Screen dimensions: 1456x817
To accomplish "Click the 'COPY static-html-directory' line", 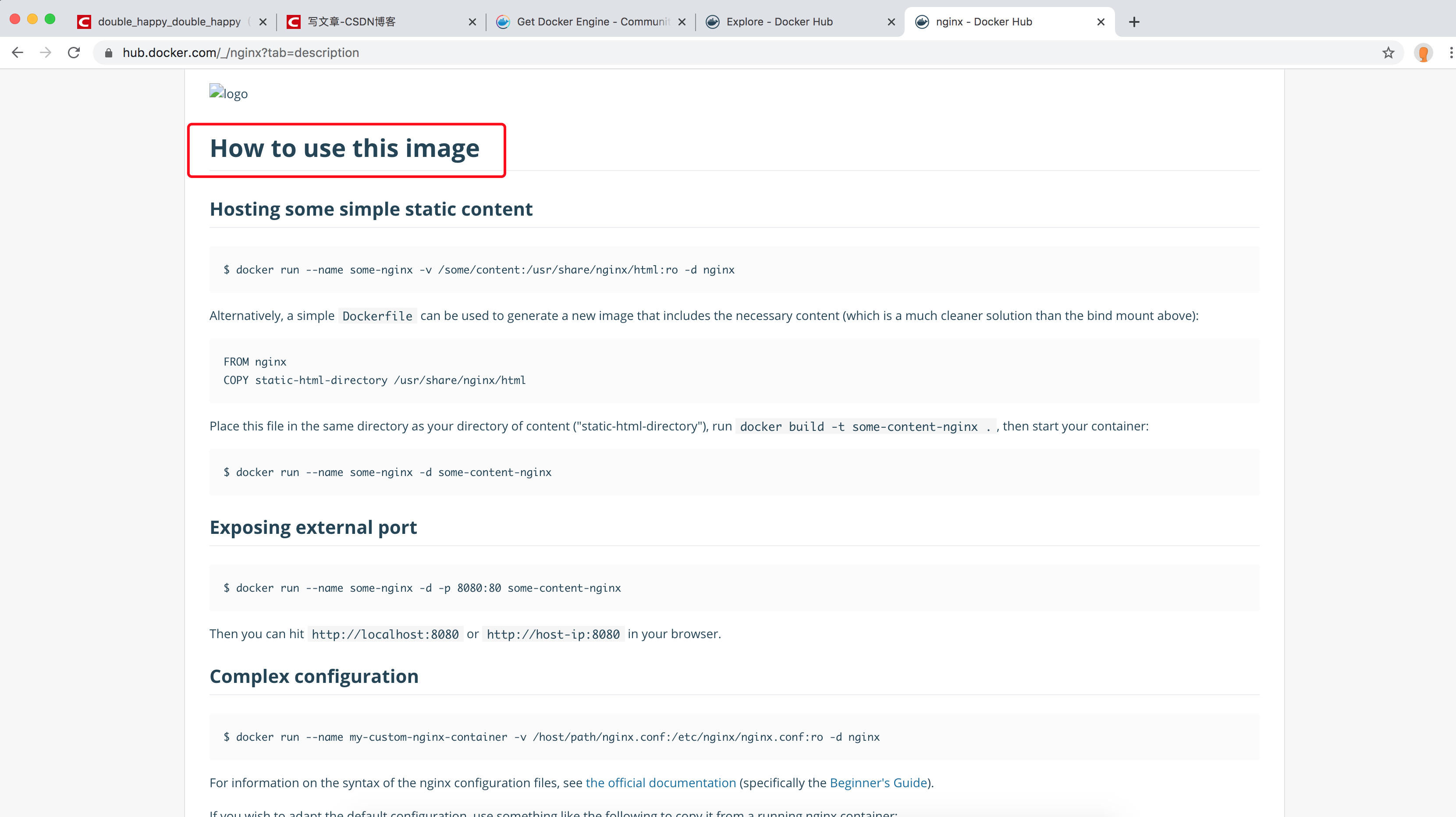I will point(375,380).
